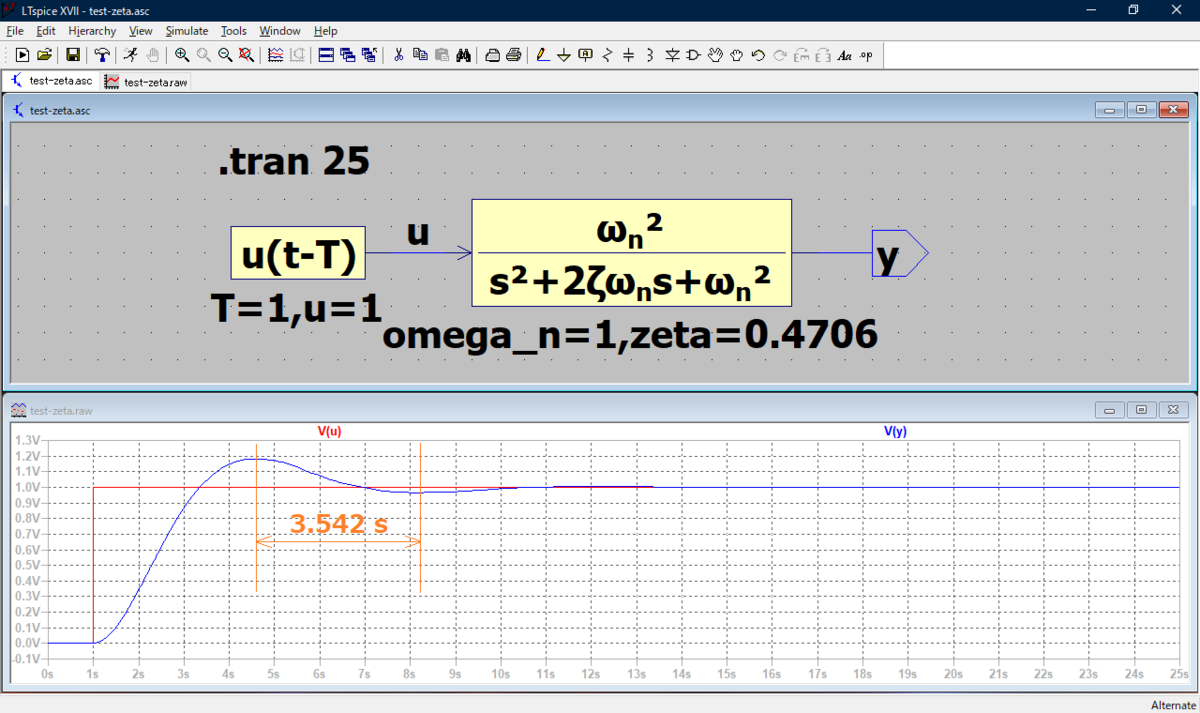Switch to test-zeta.asc tab

(52, 81)
